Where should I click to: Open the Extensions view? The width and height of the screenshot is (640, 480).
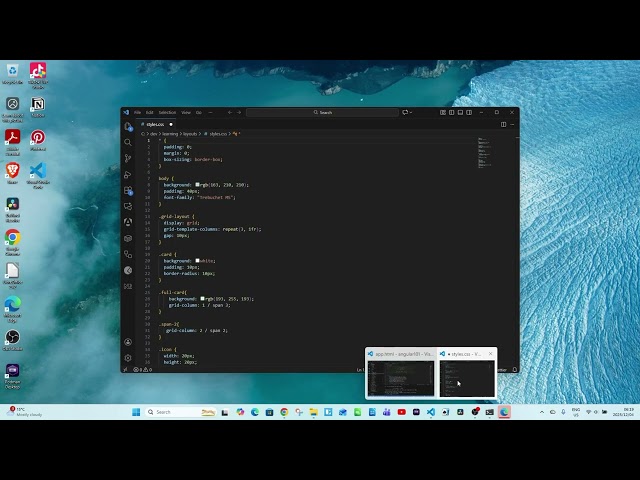coord(128,190)
